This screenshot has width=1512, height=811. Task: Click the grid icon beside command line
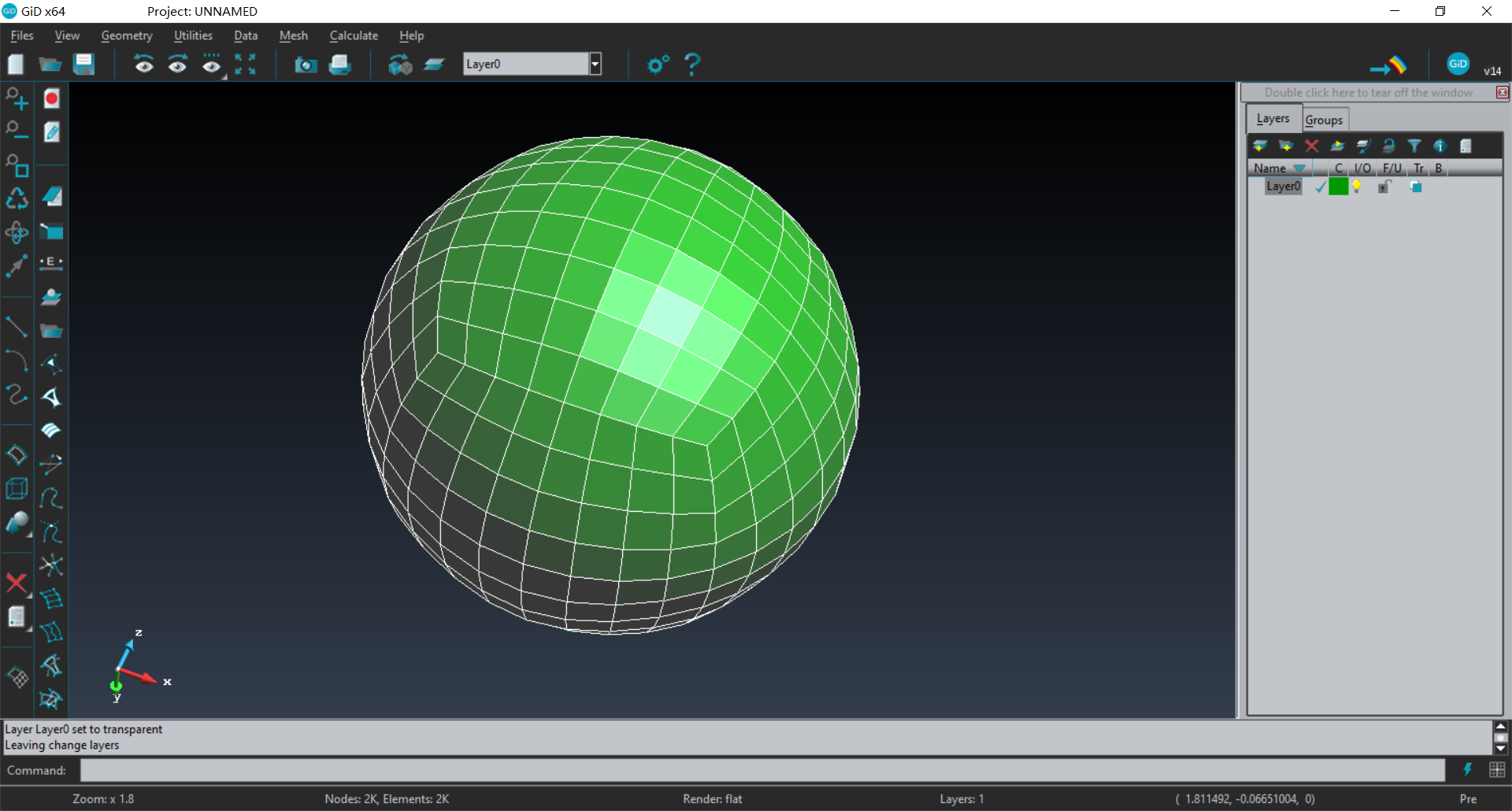(1497, 769)
